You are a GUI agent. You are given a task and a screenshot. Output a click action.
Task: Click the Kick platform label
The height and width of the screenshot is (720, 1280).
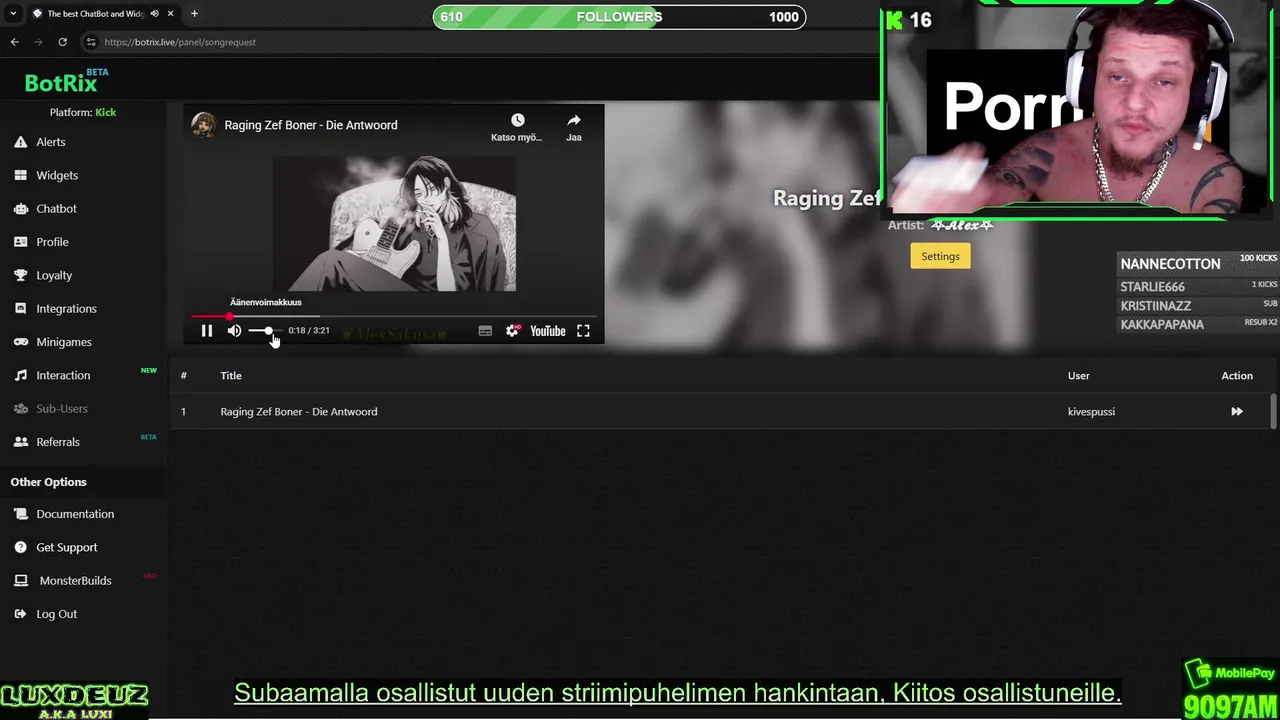105,112
